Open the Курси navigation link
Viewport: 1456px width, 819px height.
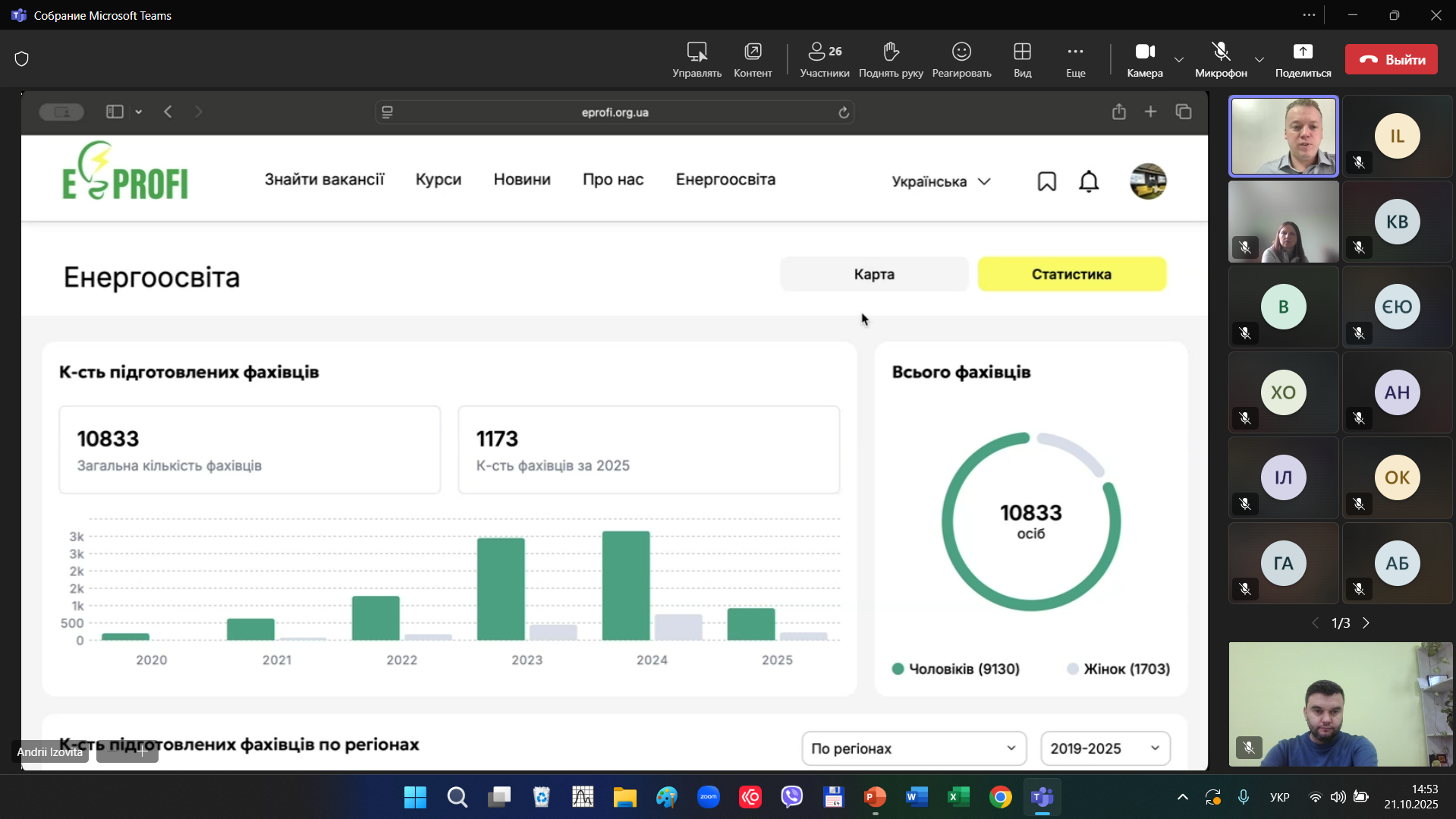(438, 180)
